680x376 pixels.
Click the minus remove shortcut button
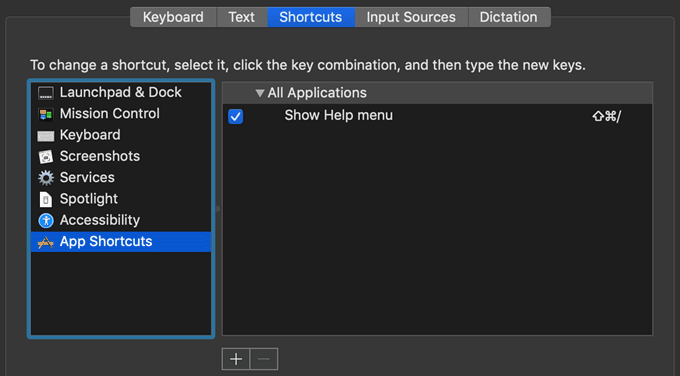pyautogui.click(x=264, y=359)
